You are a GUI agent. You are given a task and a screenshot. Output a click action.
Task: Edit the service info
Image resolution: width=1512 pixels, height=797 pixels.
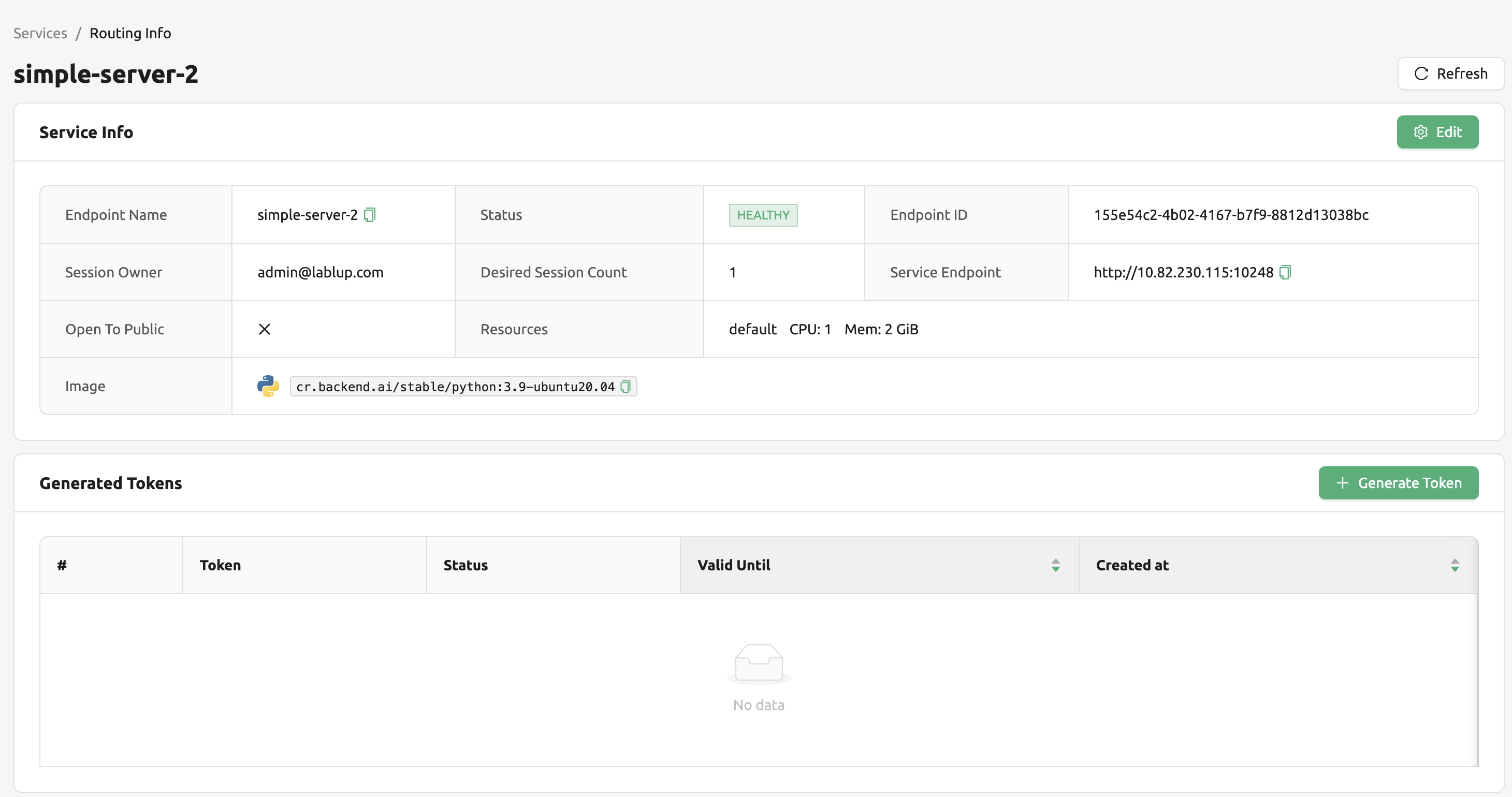pyautogui.click(x=1437, y=132)
